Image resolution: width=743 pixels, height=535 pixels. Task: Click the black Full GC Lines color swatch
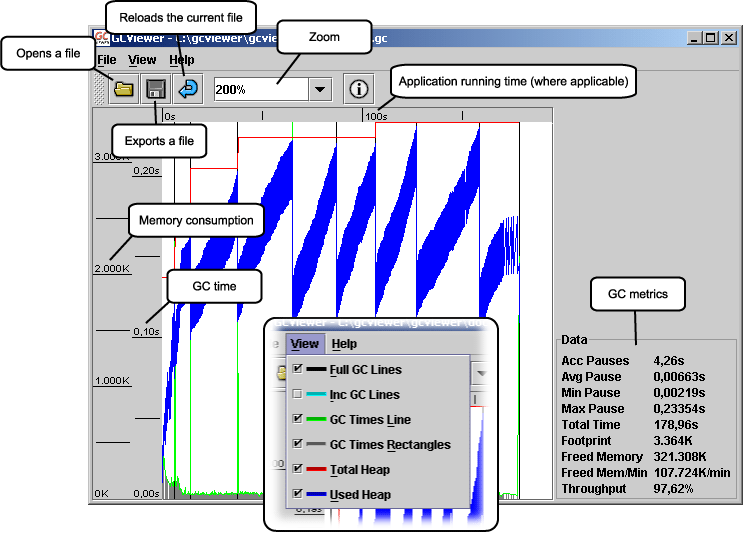tap(316, 369)
